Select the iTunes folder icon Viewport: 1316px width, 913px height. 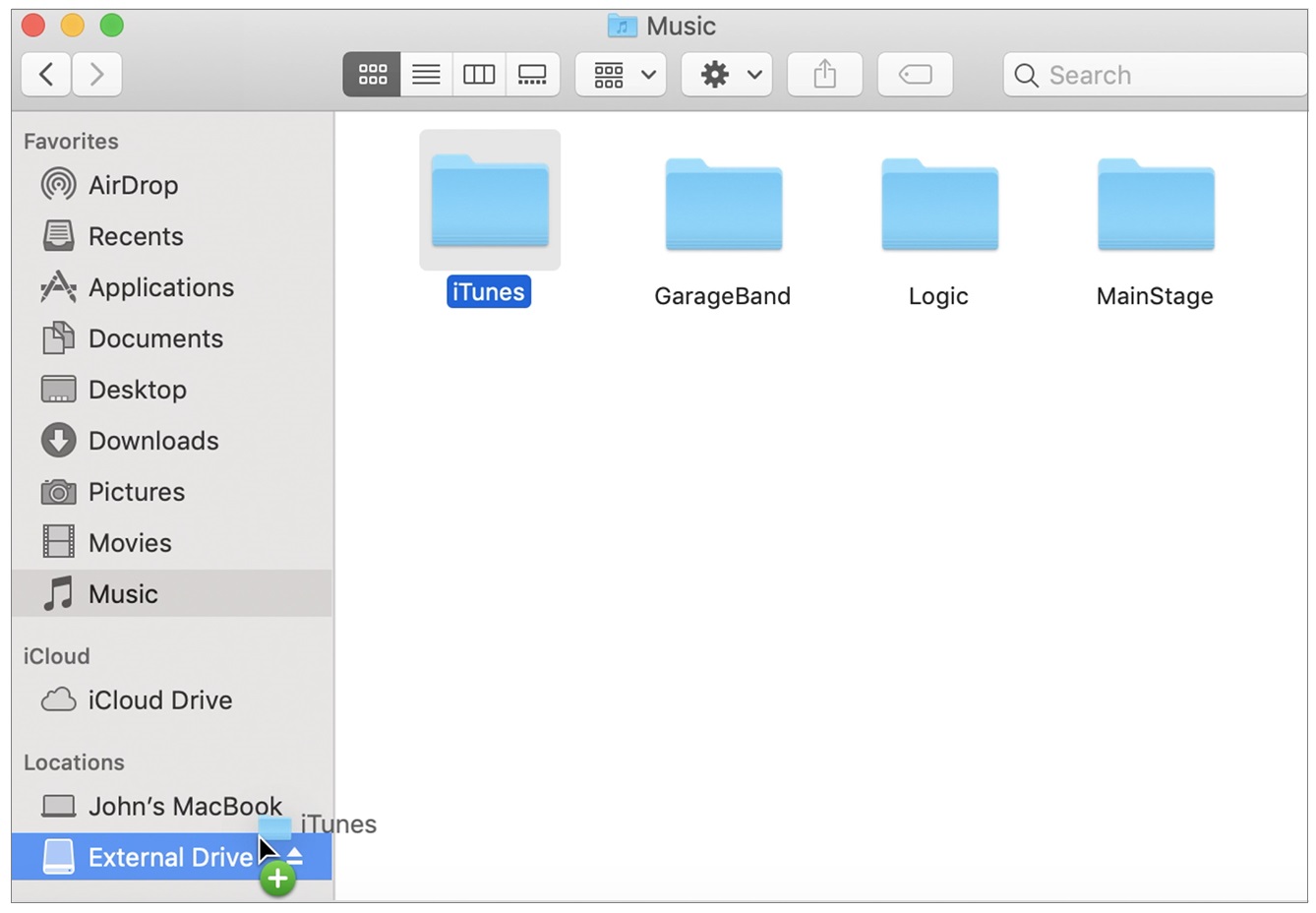coord(490,200)
